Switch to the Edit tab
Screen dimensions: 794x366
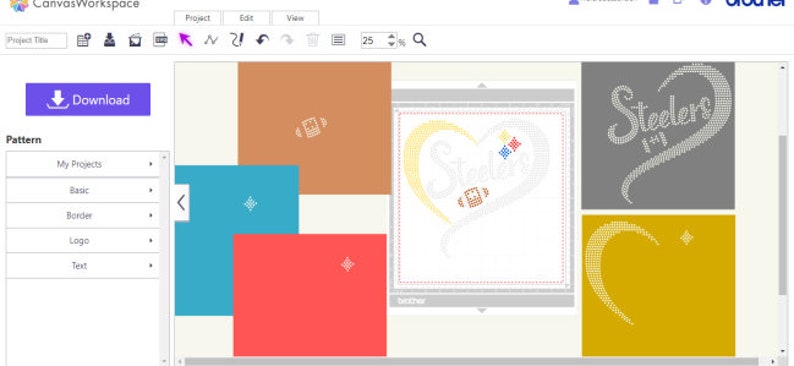coord(246,18)
